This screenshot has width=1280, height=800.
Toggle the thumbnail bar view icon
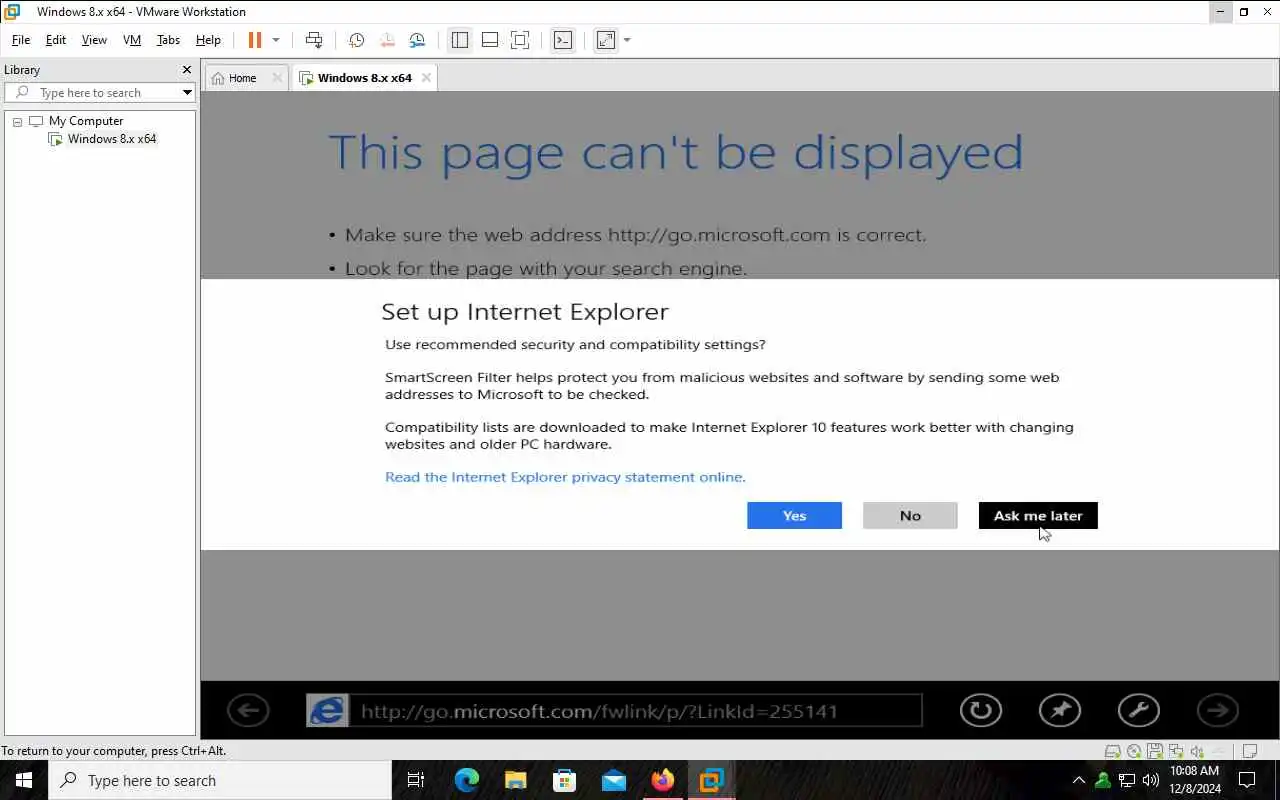point(490,40)
